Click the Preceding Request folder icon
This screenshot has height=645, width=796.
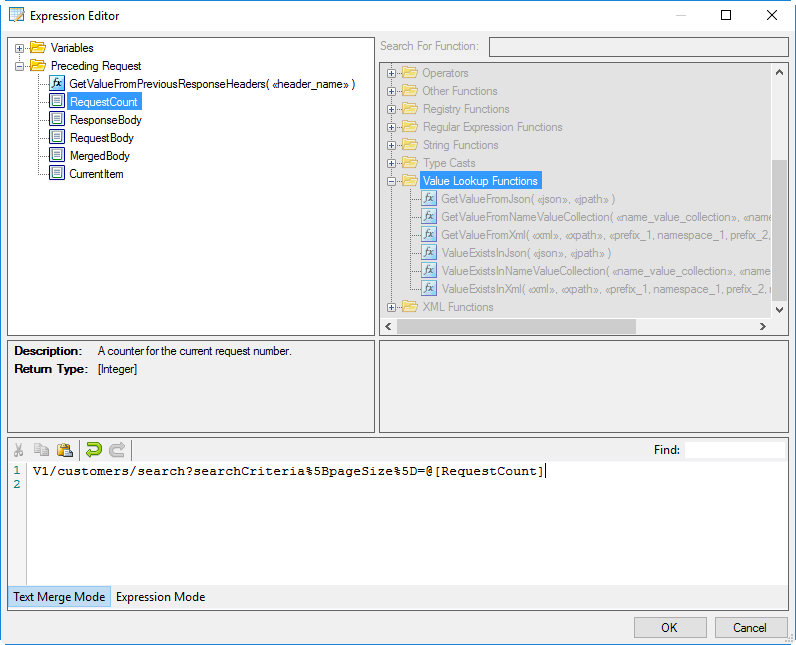[38, 65]
